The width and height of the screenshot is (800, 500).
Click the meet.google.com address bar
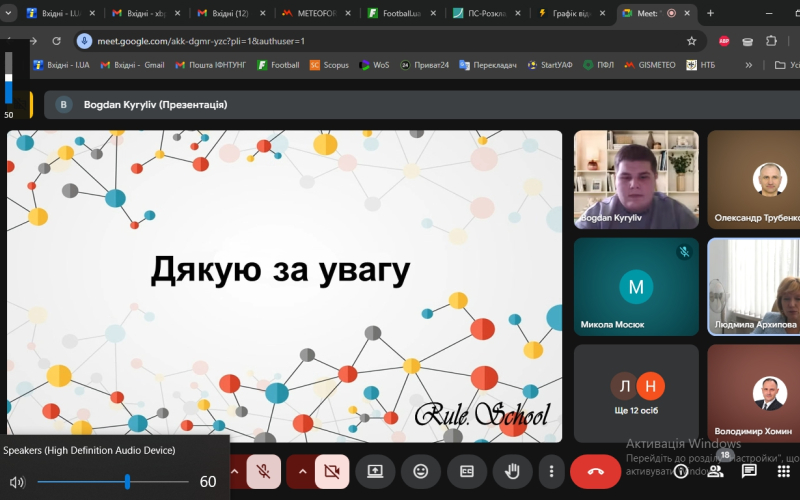point(388,41)
